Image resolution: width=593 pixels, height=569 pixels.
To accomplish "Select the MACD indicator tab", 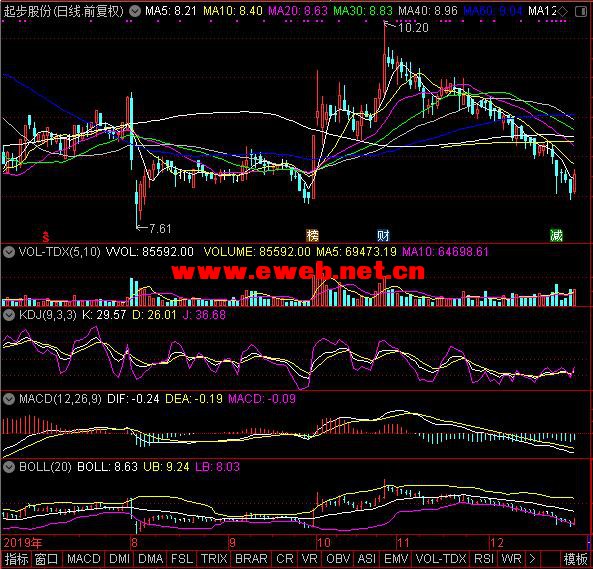I will (84, 559).
